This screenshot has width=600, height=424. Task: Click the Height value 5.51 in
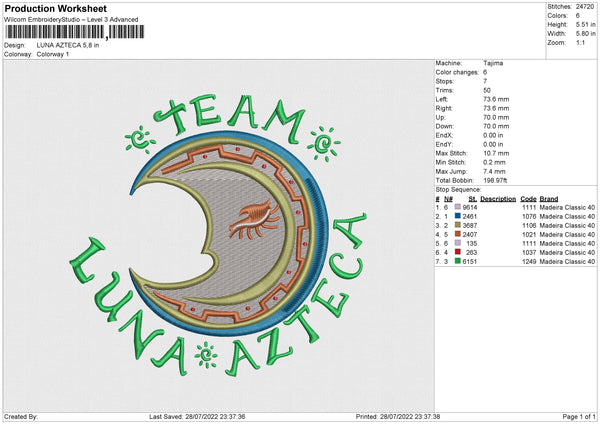(x=586, y=24)
